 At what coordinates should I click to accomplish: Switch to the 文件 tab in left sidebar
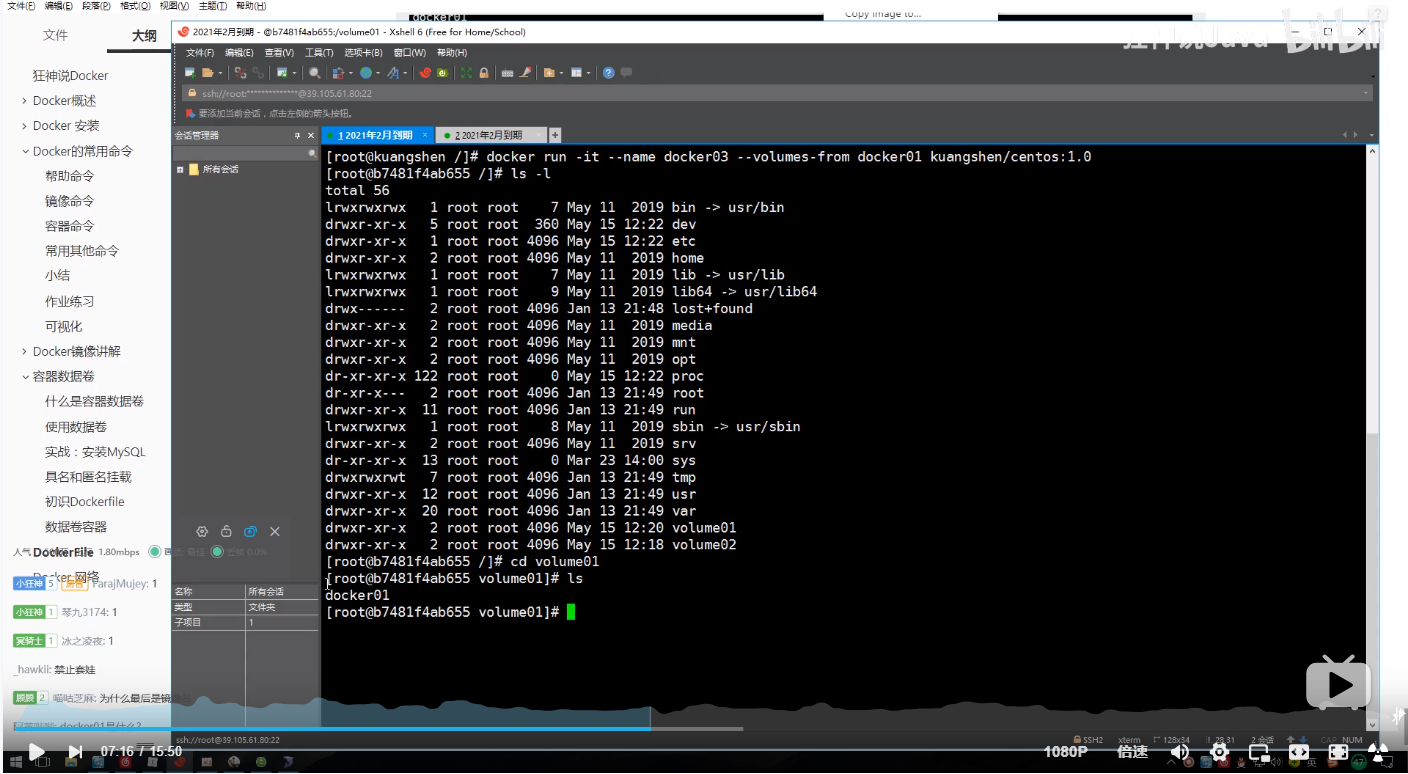point(55,35)
